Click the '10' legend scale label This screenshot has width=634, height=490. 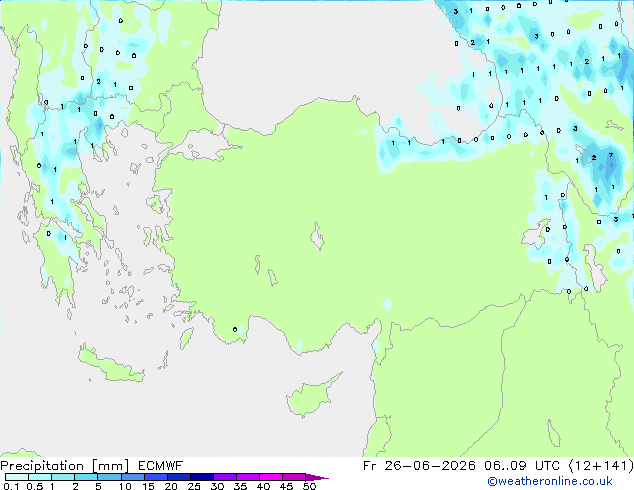click(125, 486)
